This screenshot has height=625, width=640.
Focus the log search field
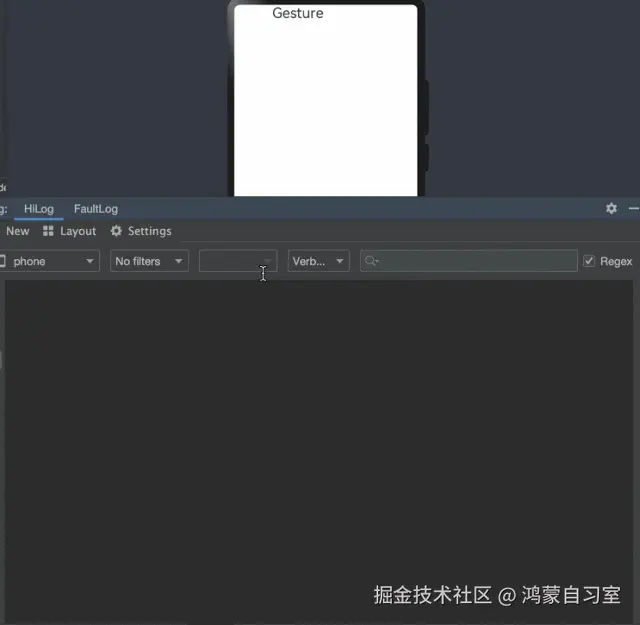pyautogui.click(x=469, y=261)
